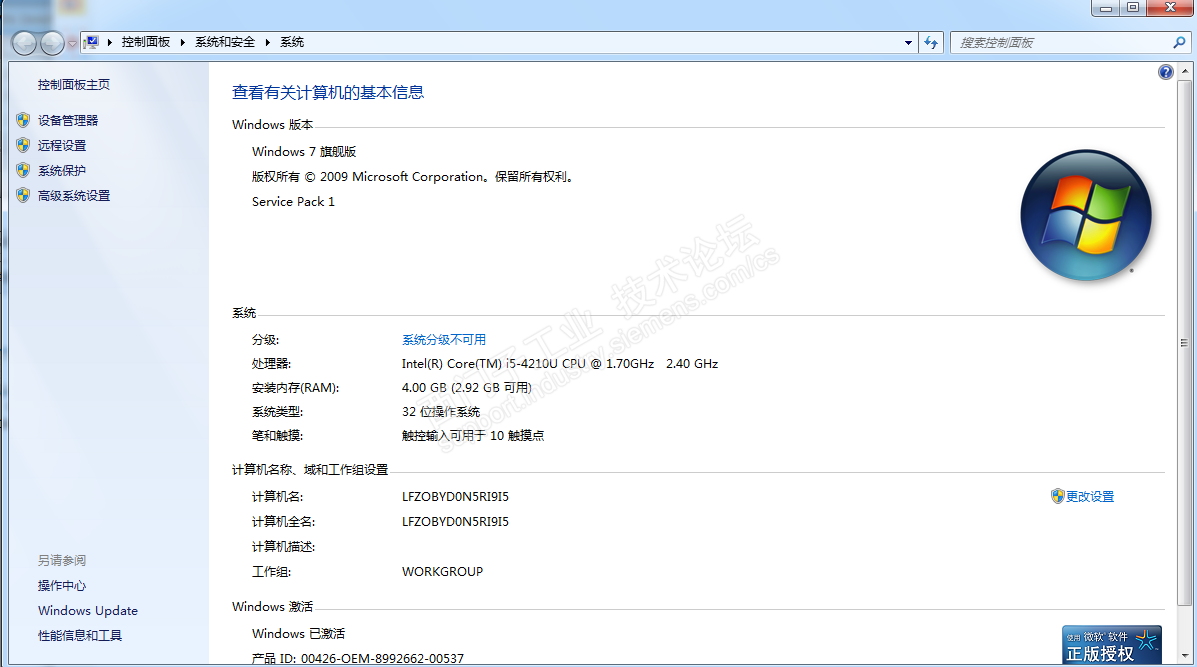The height and width of the screenshot is (667, 1197).
Task: Click the Service Pack 1 text
Action: 293,201
